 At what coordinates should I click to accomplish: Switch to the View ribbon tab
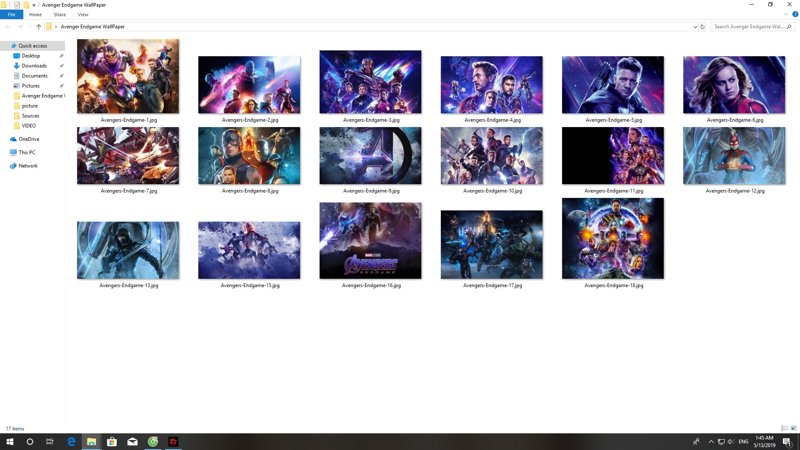(83, 14)
